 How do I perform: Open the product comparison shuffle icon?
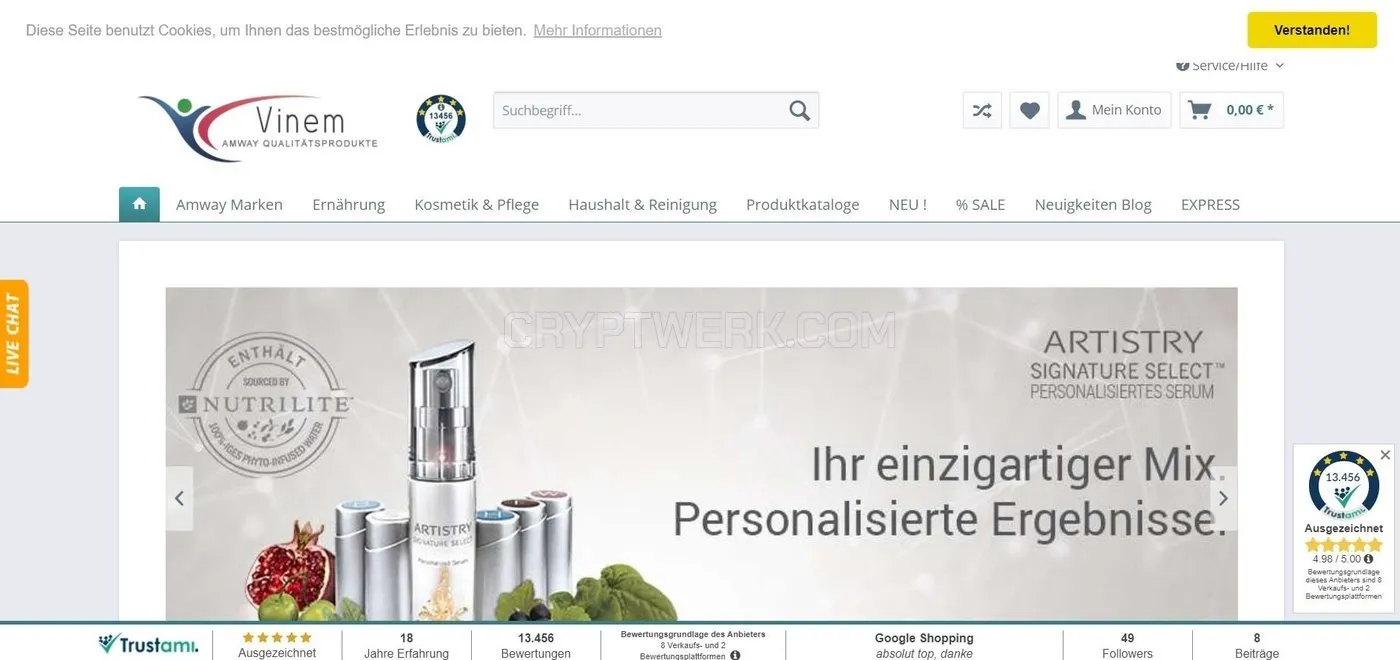click(x=982, y=110)
